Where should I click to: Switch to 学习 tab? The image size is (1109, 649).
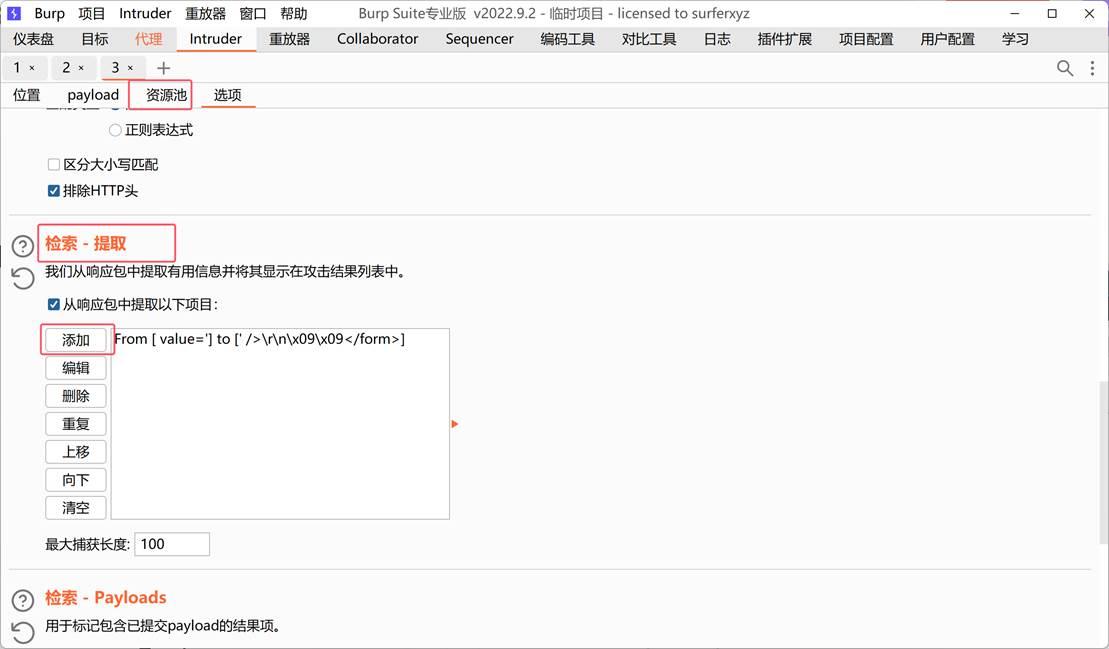(x=1016, y=39)
